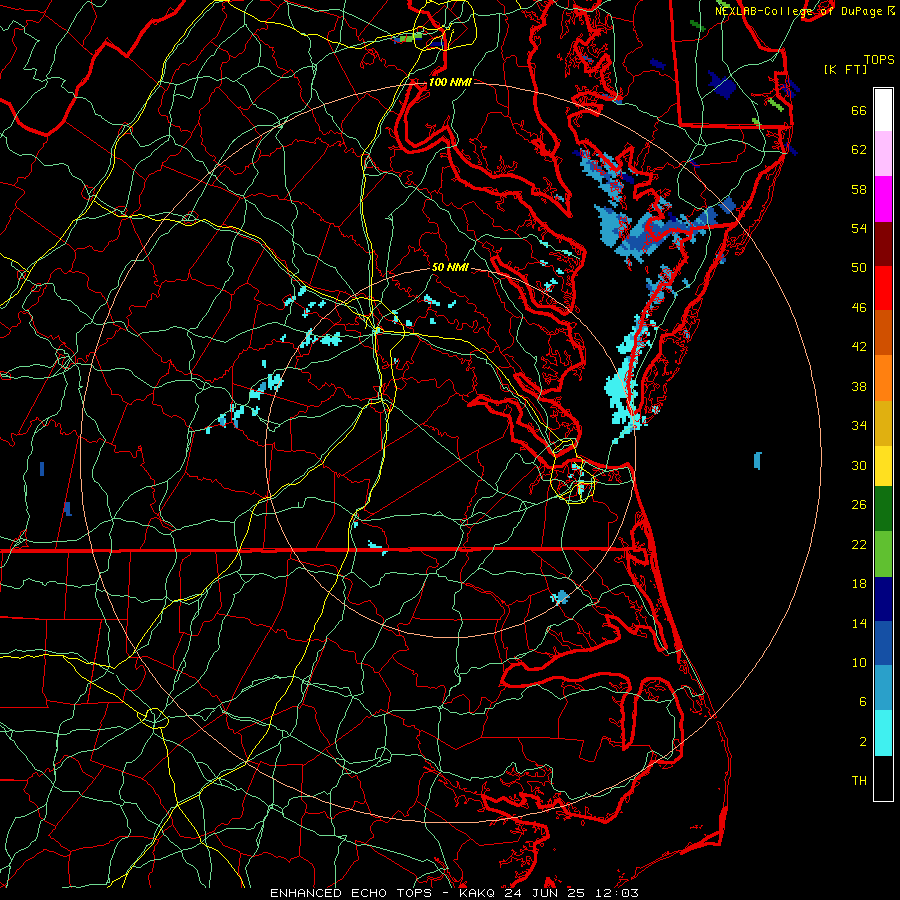
Task: Click the '62' legend value
Action: (859, 150)
